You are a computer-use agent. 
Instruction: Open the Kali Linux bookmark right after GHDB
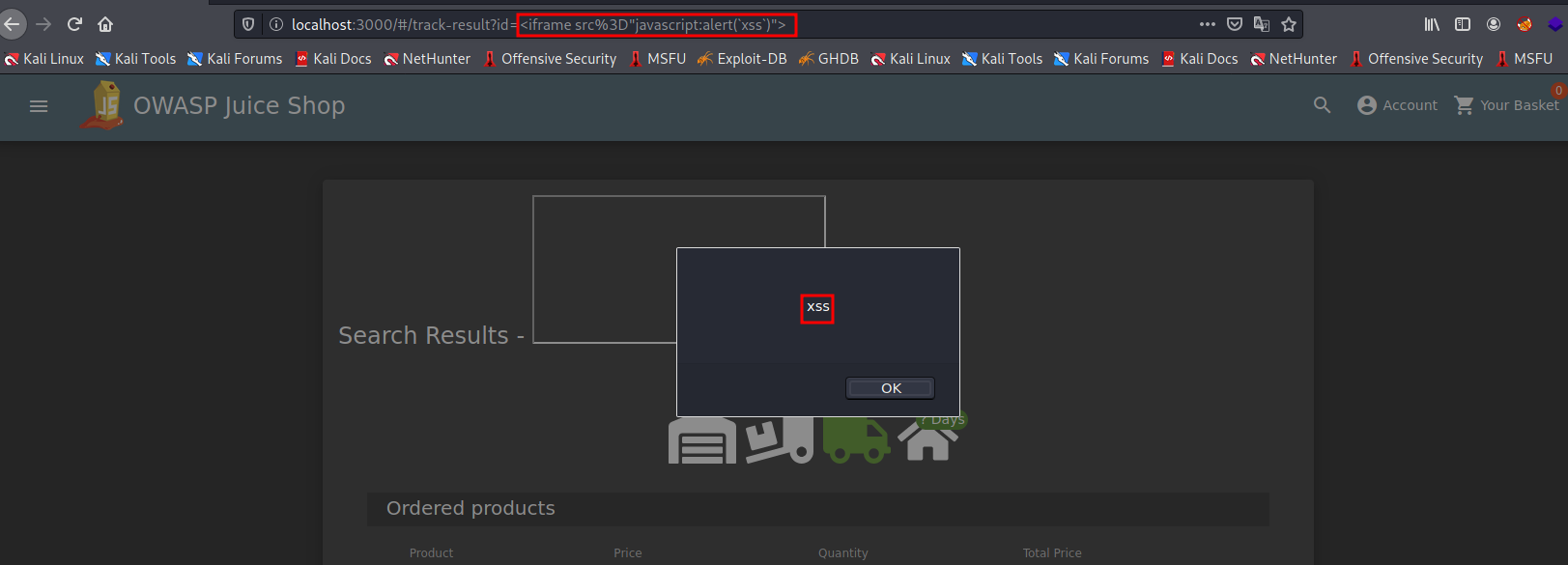click(x=910, y=59)
